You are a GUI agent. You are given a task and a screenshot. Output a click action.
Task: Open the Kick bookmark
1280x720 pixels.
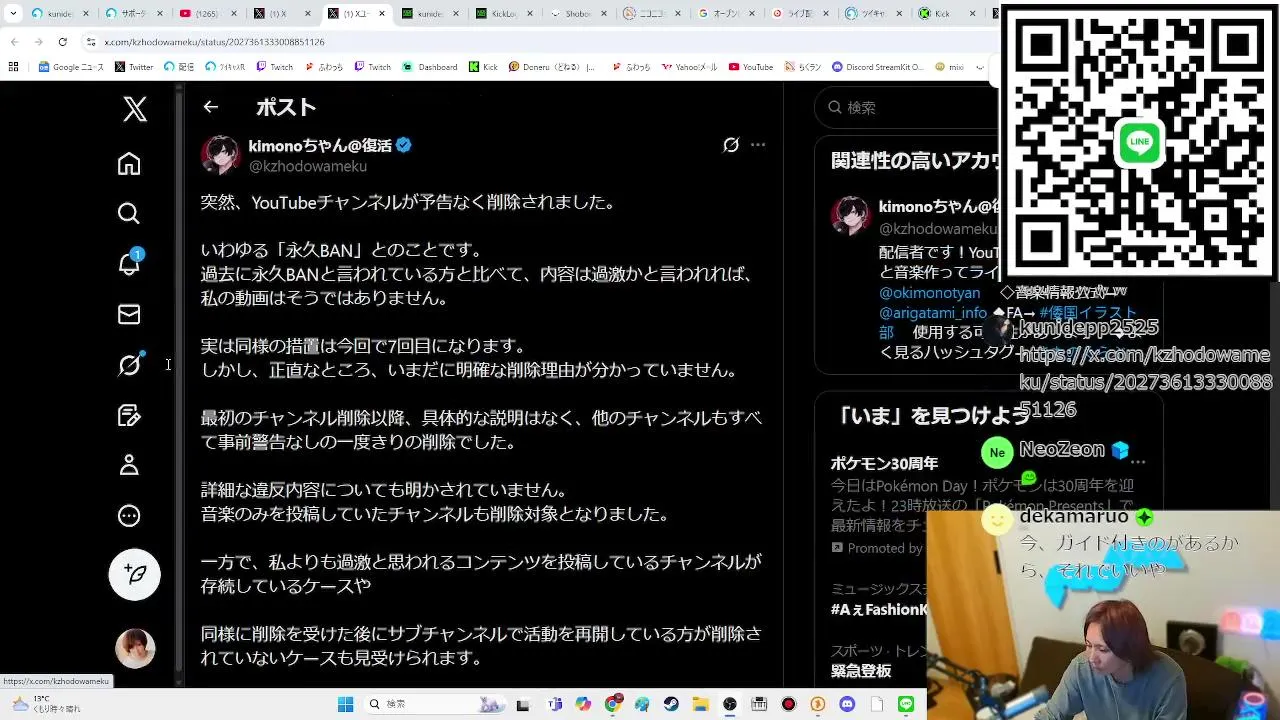point(483,67)
